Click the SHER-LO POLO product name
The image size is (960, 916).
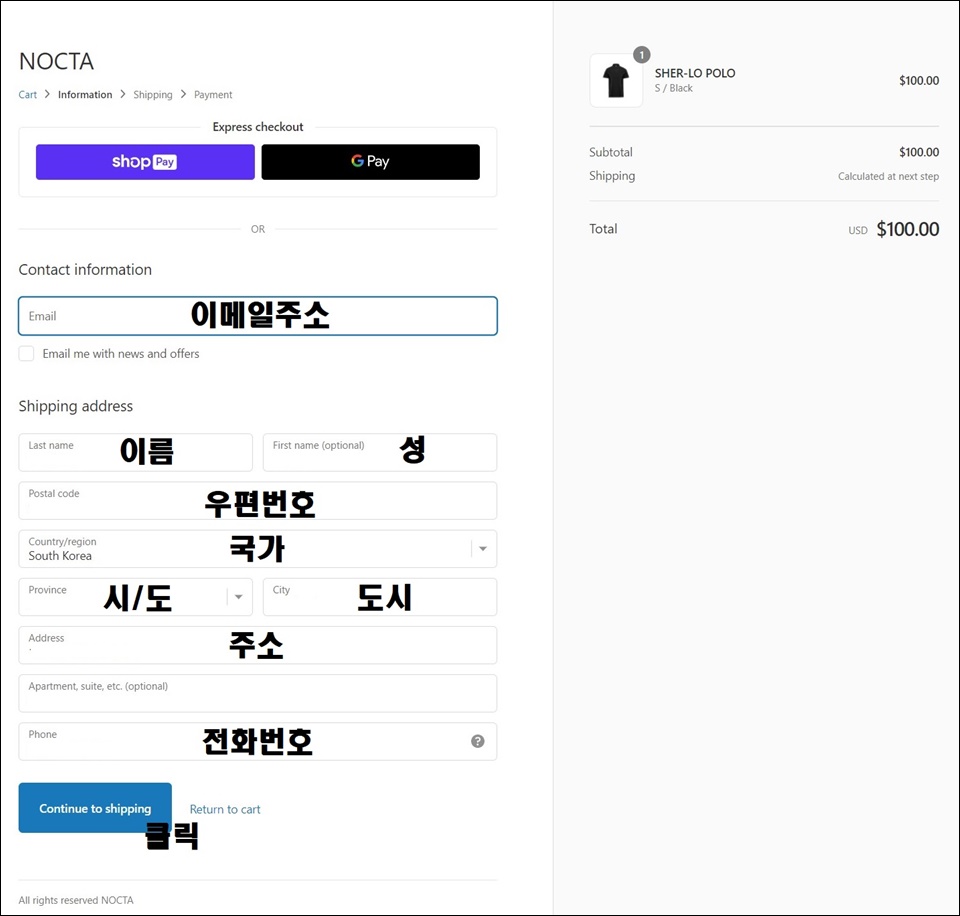(695, 73)
